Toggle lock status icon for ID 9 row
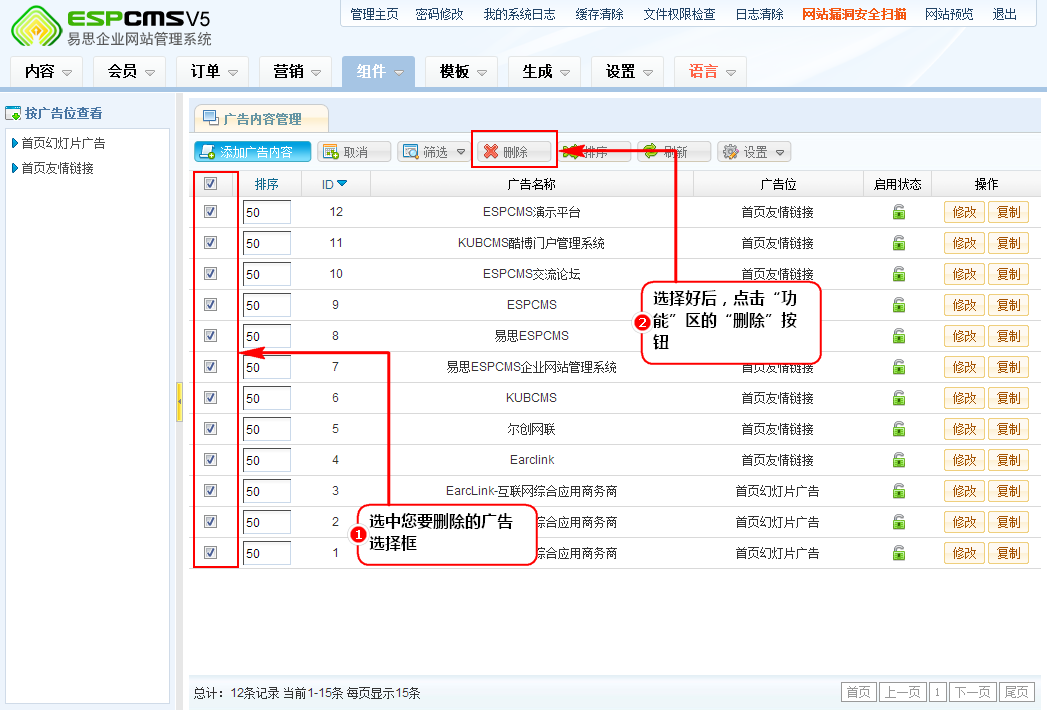This screenshot has width=1047, height=712. (x=899, y=305)
